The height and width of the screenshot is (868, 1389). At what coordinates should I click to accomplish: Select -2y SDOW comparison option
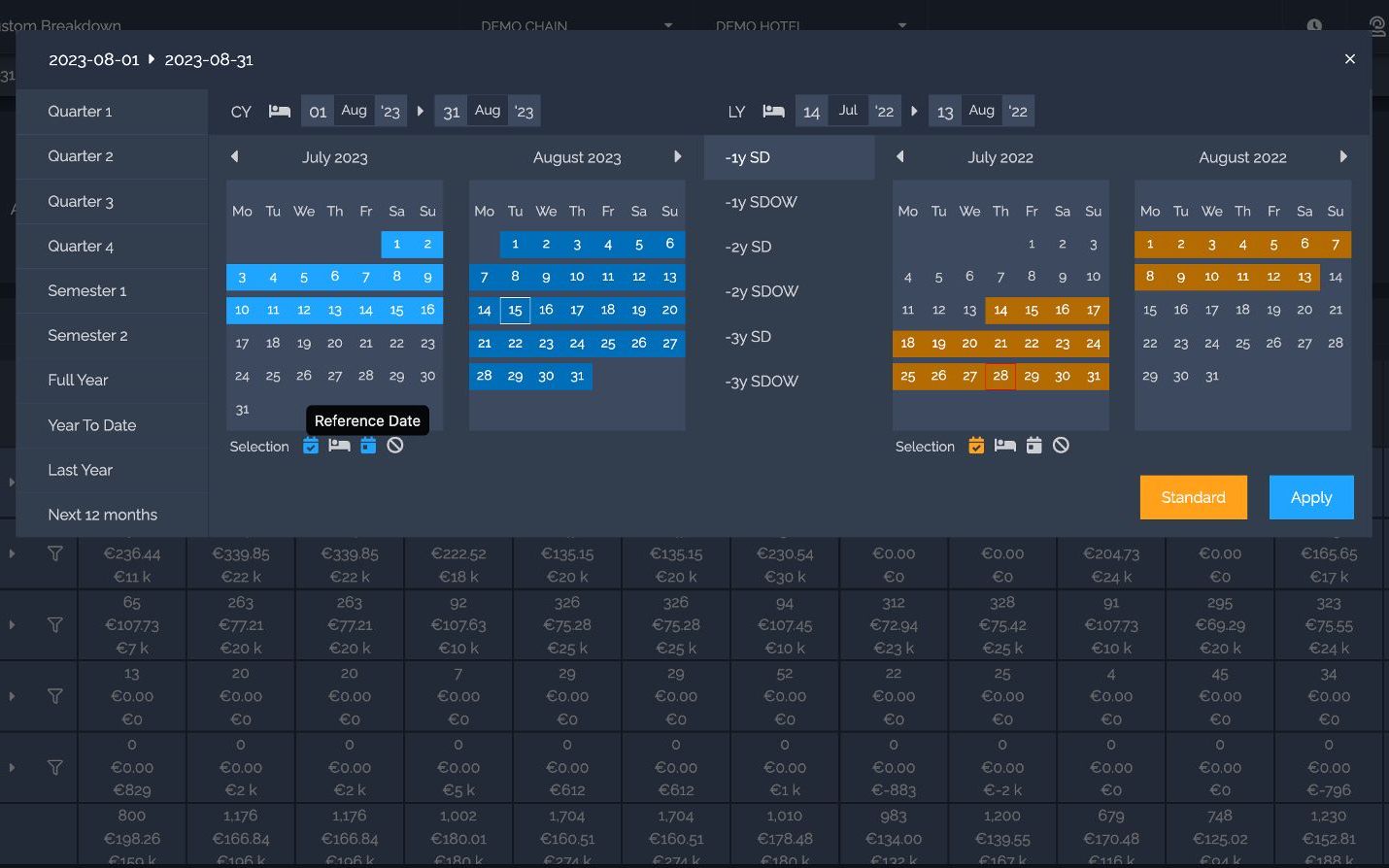pos(789,291)
